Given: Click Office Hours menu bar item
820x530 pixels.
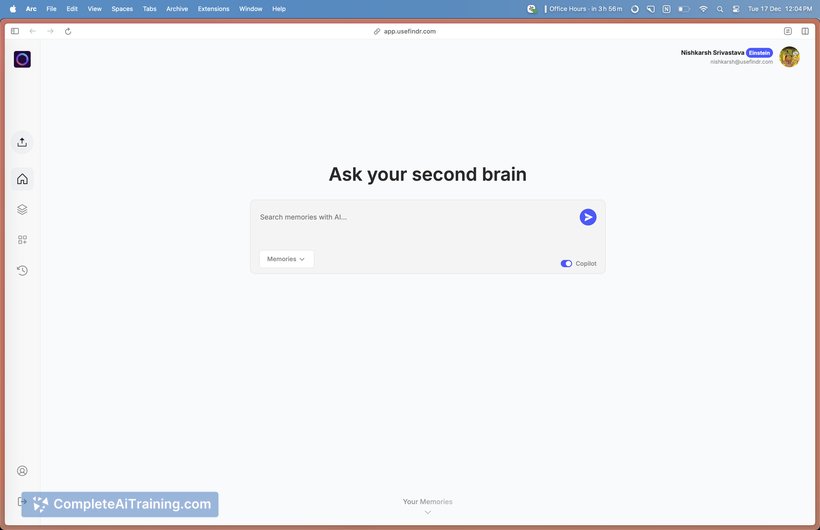Looking at the screenshot, I should click(x=583, y=9).
